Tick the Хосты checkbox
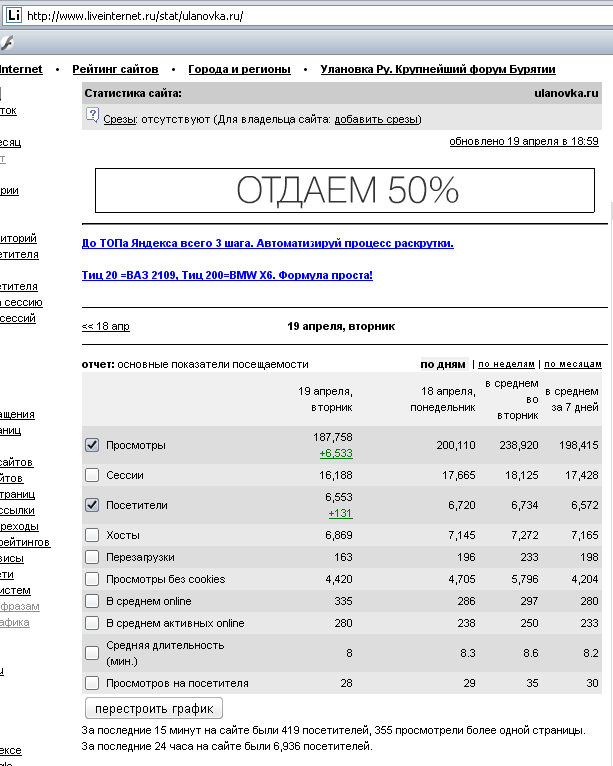 (92, 535)
